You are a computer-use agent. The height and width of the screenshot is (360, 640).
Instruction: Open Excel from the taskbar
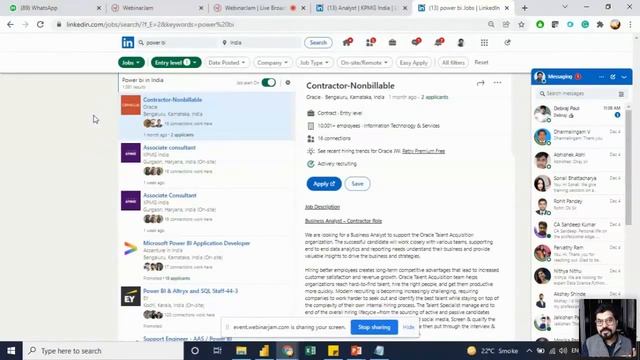pos(310,351)
